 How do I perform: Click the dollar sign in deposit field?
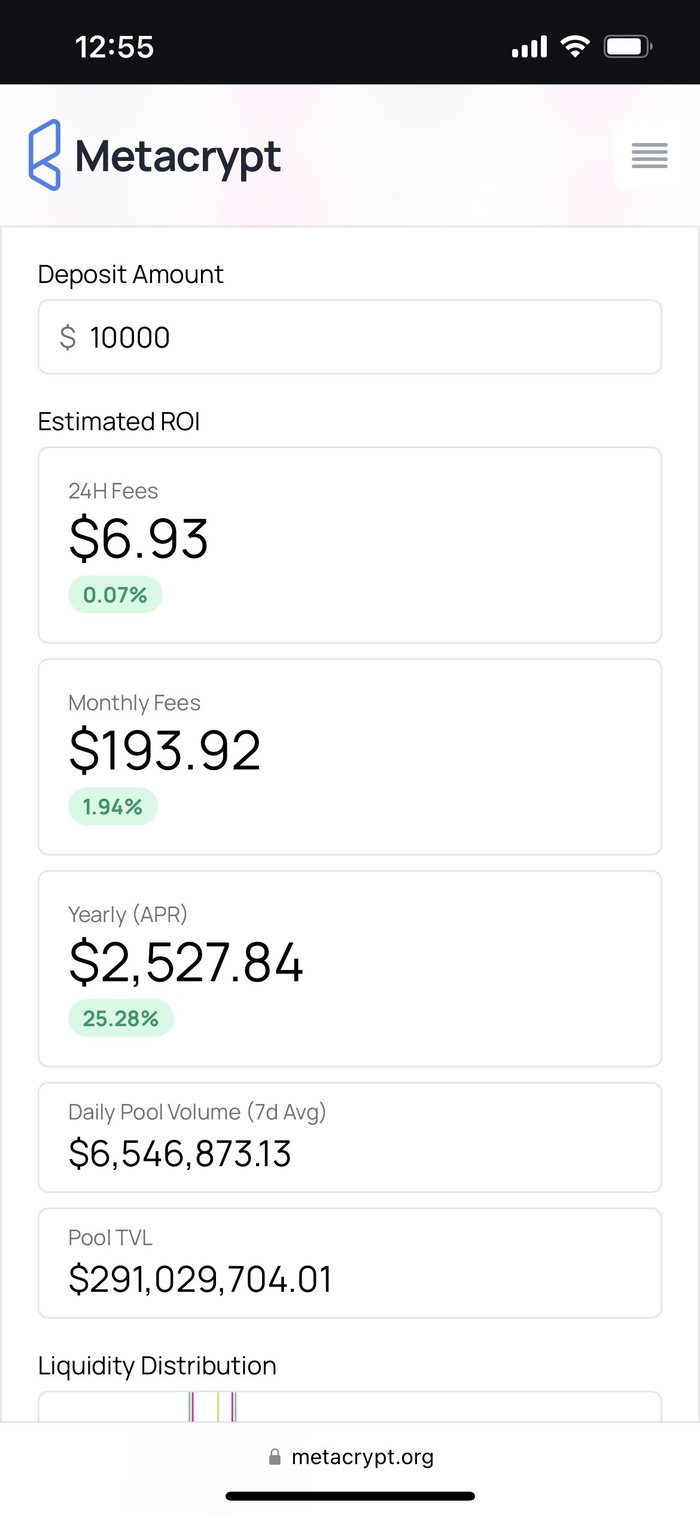(x=68, y=337)
